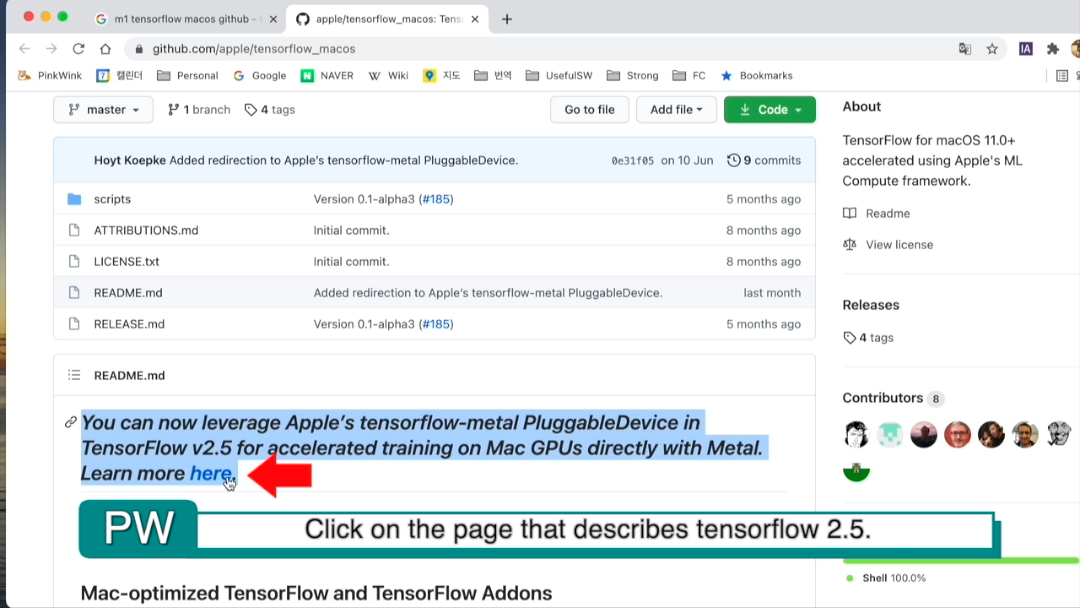This screenshot has height=608, width=1080.
Task: Open first contributor avatar
Action: pyautogui.click(x=856, y=434)
